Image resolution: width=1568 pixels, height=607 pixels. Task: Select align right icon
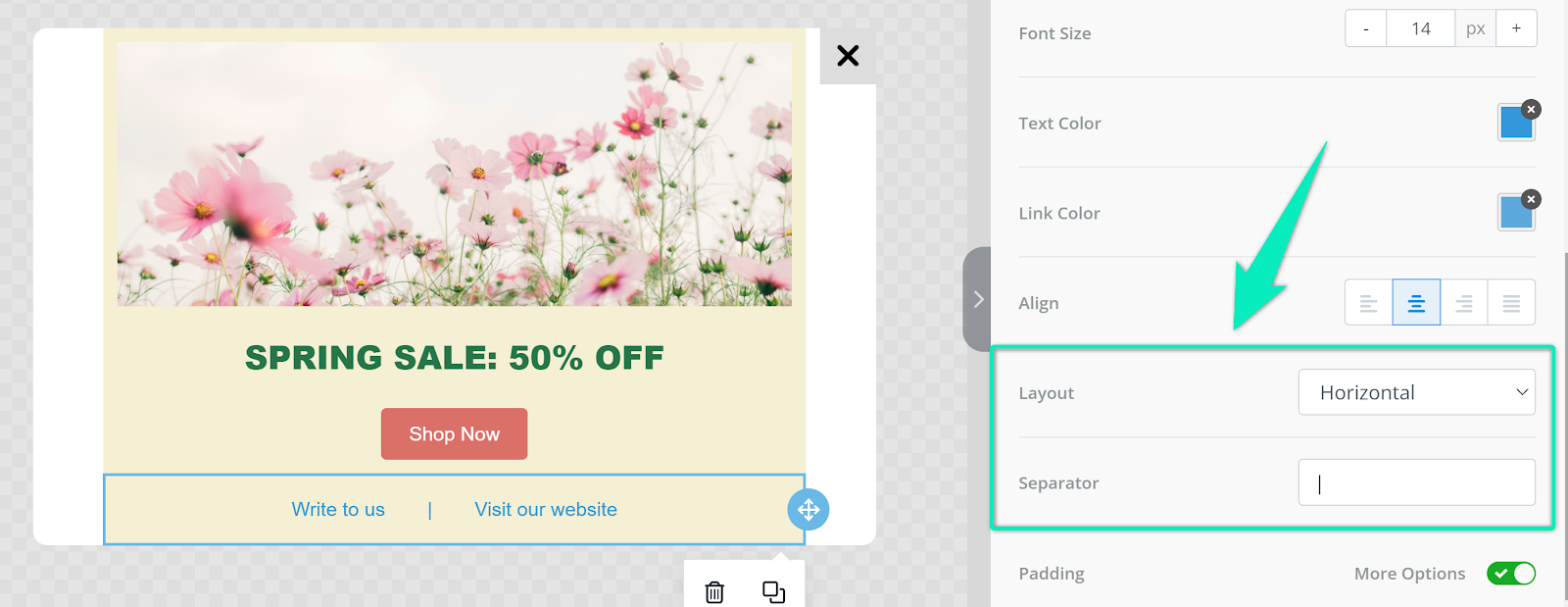click(x=1464, y=303)
